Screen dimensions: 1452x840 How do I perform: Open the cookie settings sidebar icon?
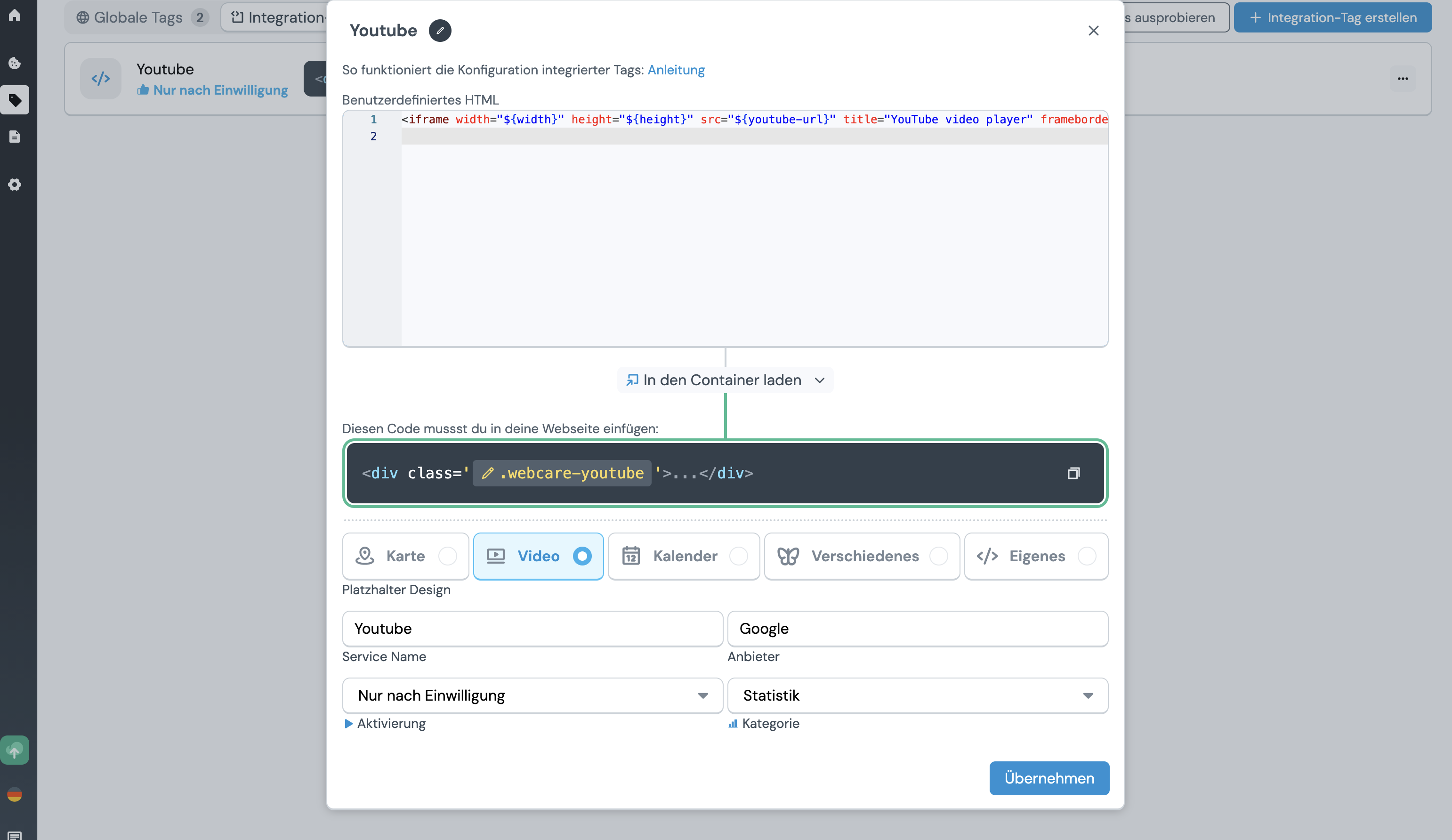pyautogui.click(x=15, y=64)
